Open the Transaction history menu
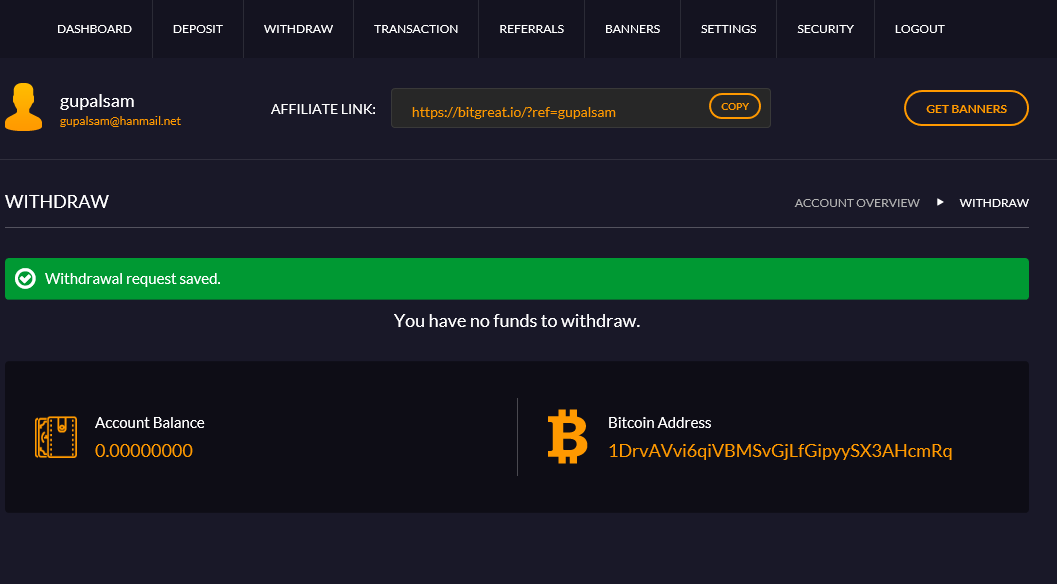This screenshot has height=584, width=1057. pyautogui.click(x=416, y=29)
